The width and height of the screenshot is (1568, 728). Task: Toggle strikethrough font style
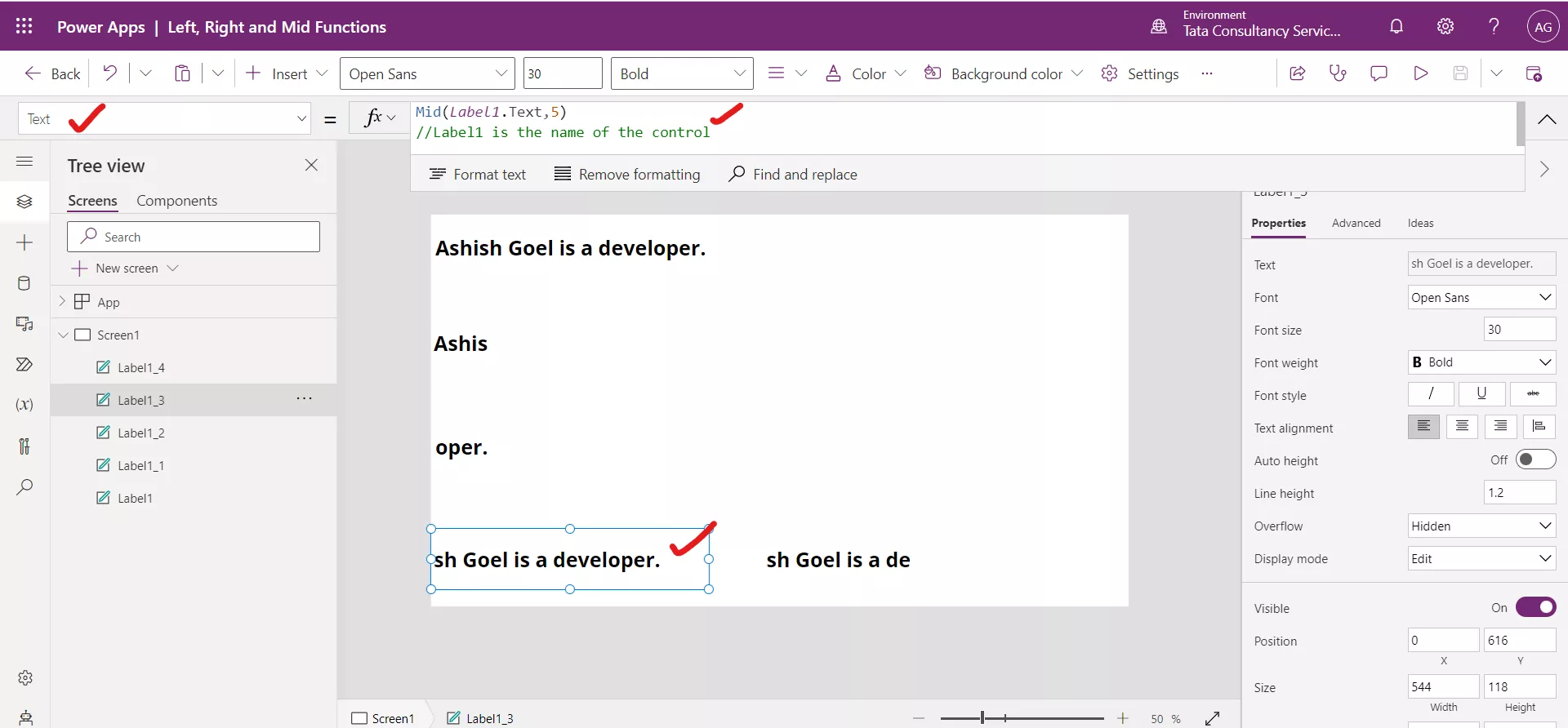coord(1533,394)
